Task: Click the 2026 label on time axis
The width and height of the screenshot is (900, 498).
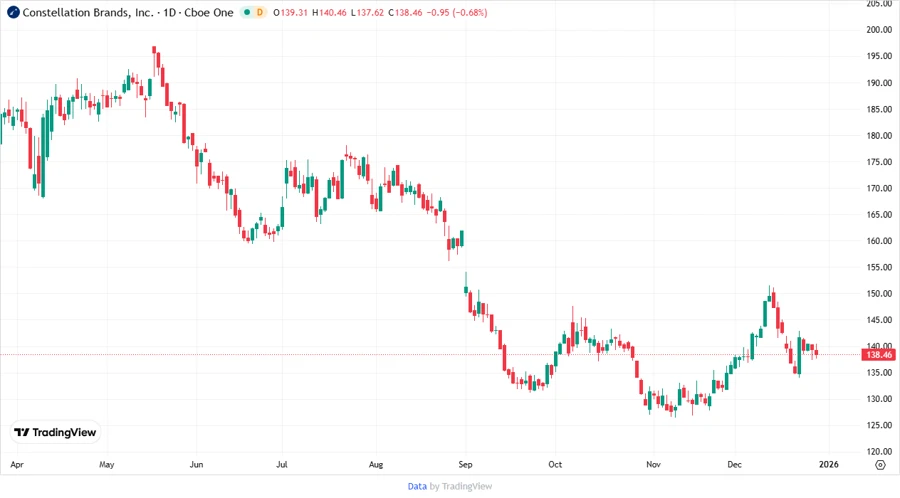Action: point(829,464)
